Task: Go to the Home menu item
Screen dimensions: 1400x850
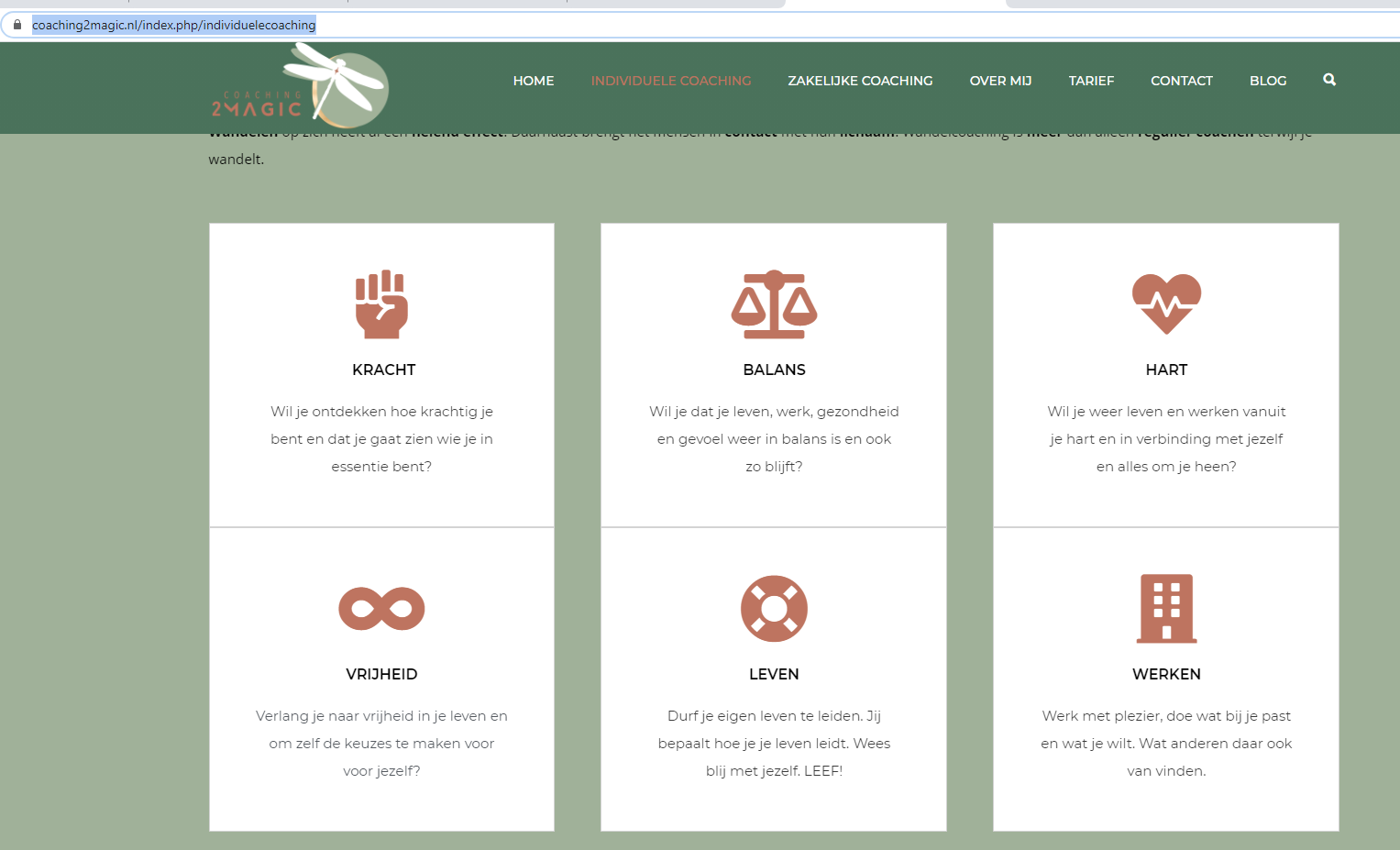Action: click(534, 81)
